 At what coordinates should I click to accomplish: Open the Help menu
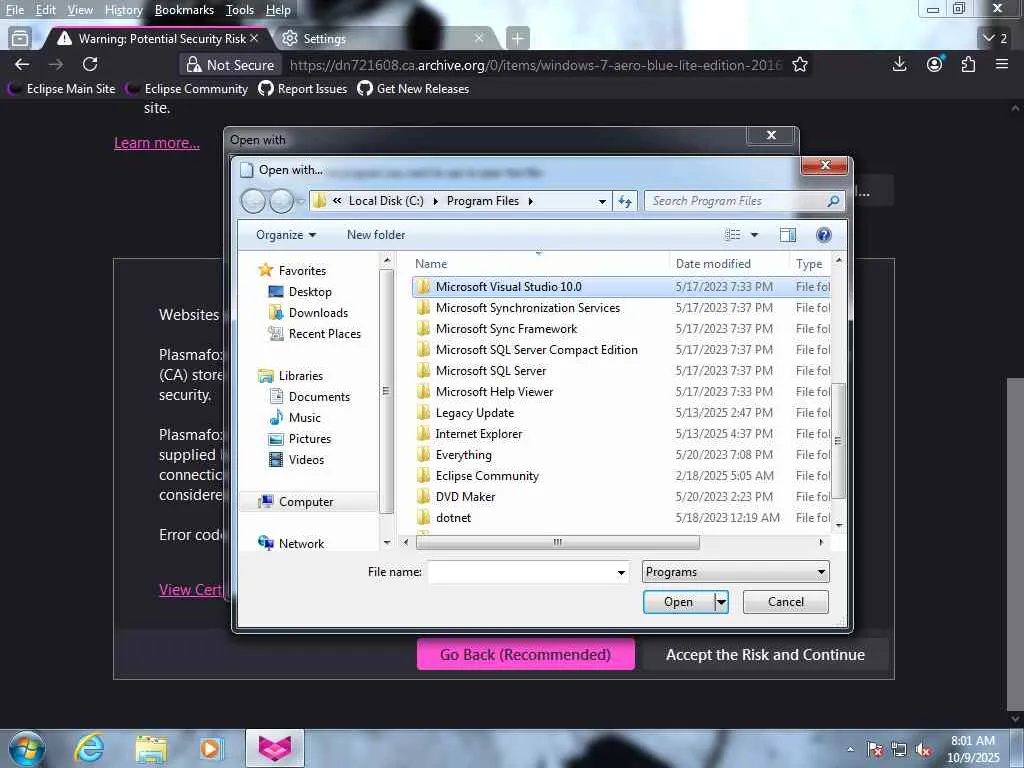click(278, 10)
